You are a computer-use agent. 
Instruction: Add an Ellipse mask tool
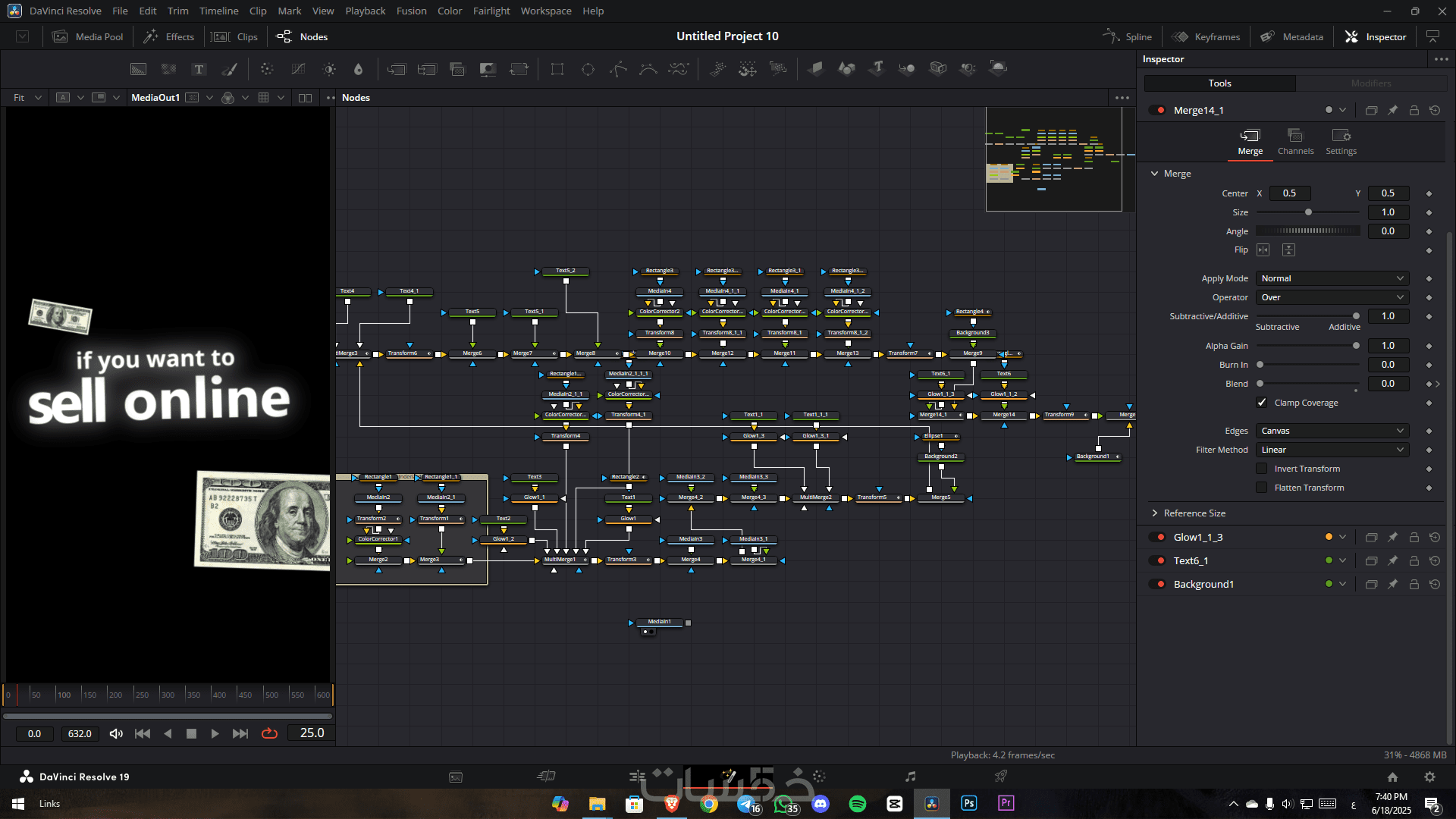coord(588,69)
